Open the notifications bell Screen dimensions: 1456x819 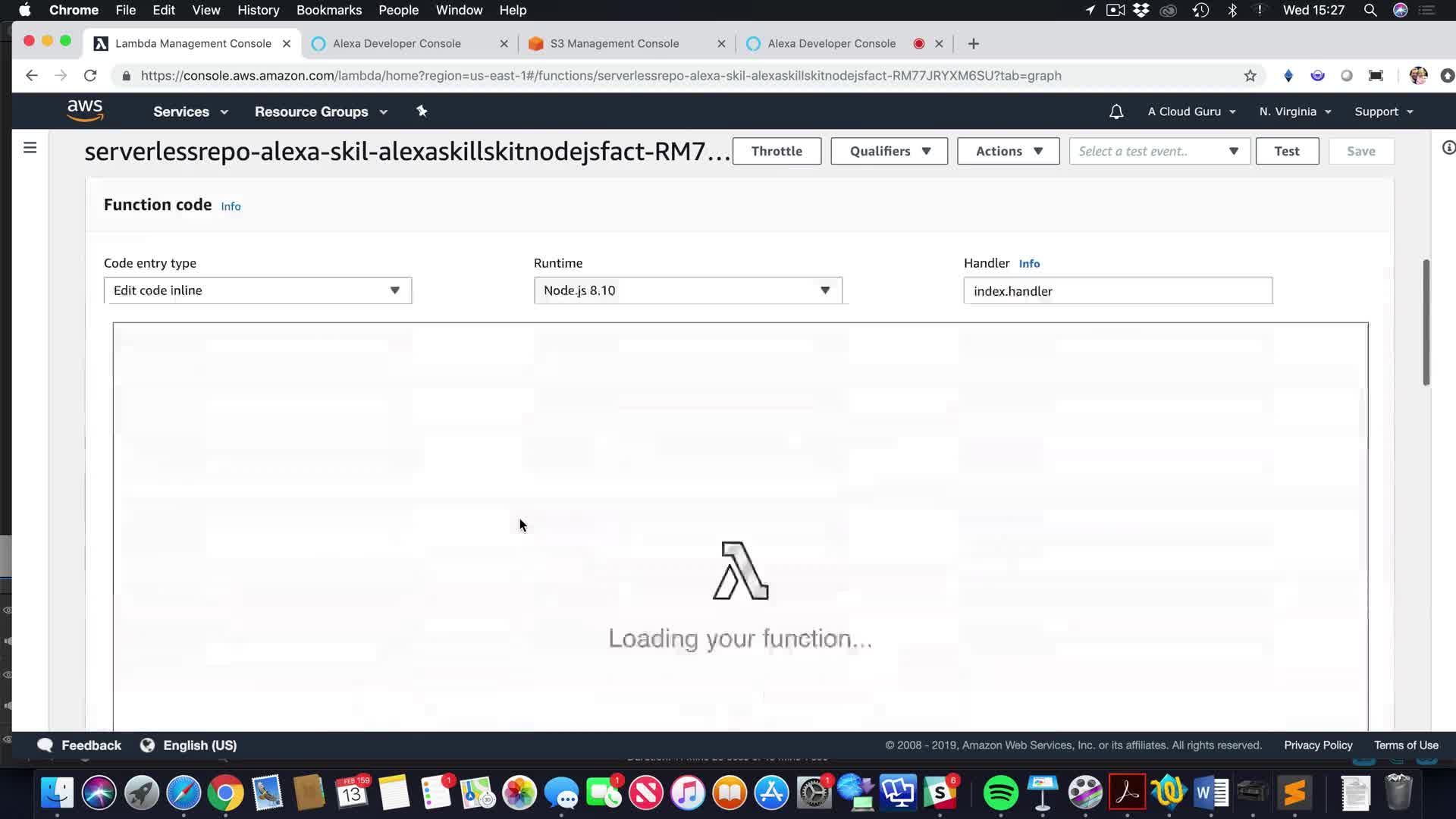[x=1116, y=111]
